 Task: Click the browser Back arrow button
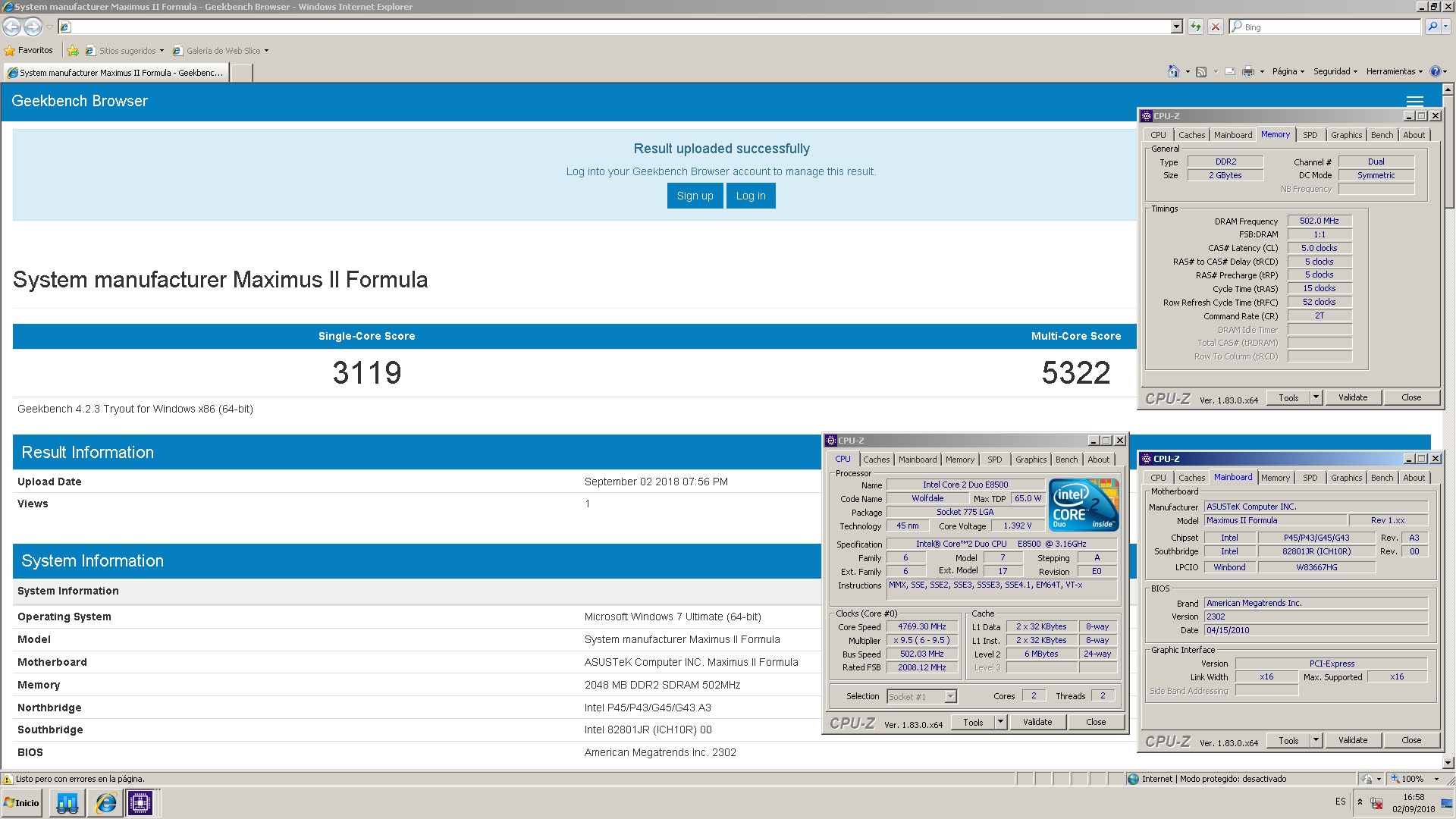tap(11, 27)
